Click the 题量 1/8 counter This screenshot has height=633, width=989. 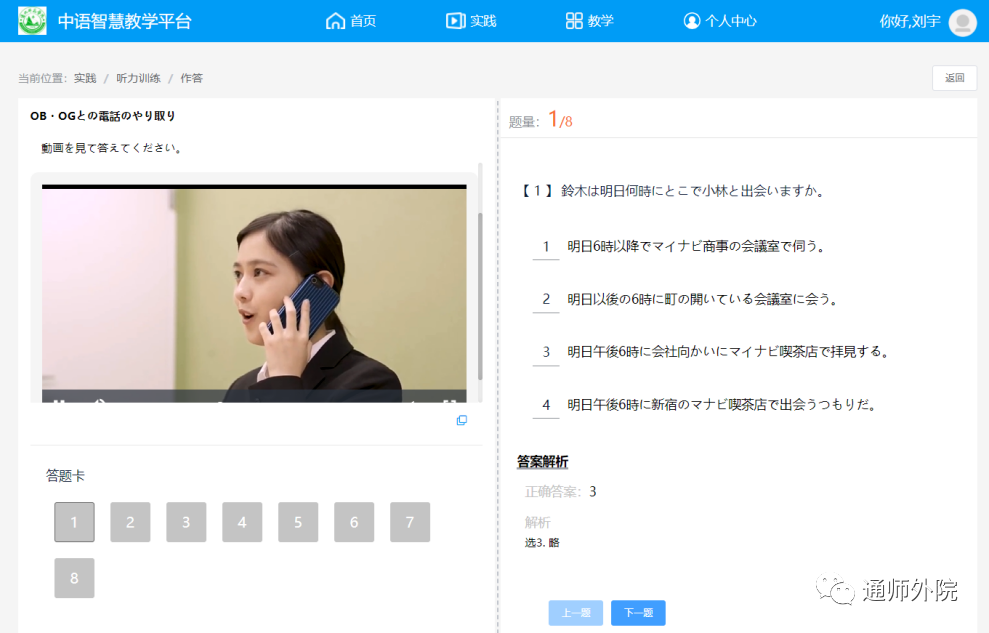(541, 120)
